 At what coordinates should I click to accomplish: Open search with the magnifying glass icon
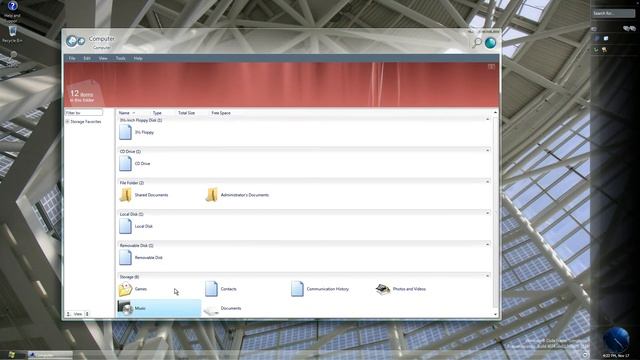point(476,42)
